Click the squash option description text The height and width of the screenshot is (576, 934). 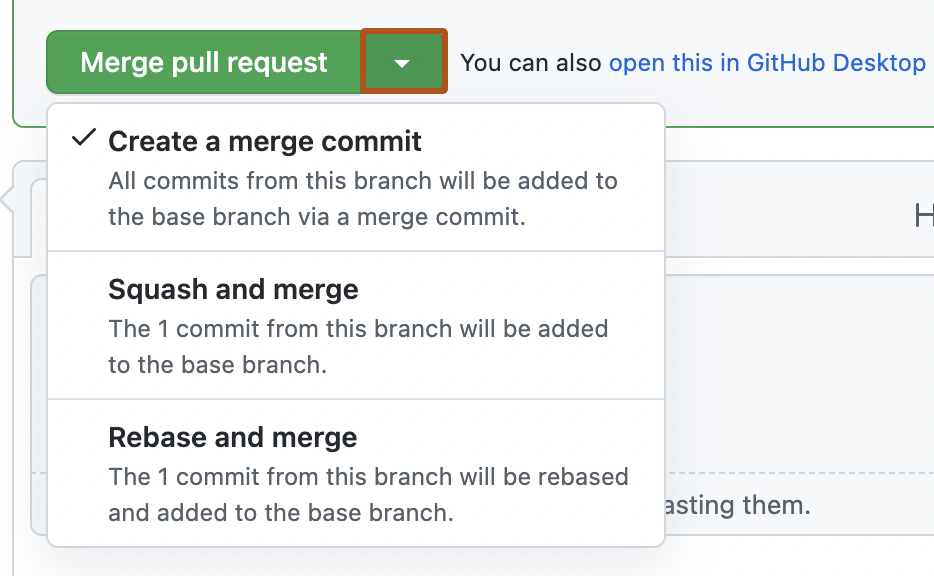pyautogui.click(x=358, y=347)
